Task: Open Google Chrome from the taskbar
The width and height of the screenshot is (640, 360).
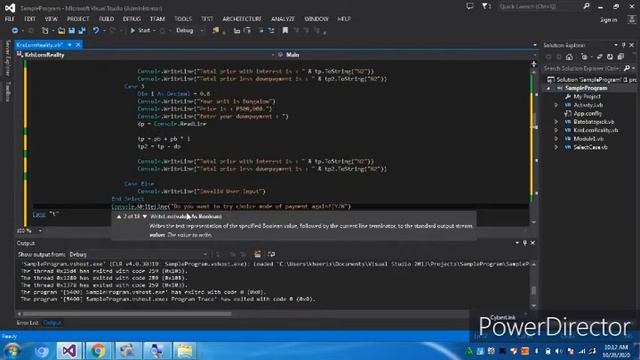Action: 98,351
